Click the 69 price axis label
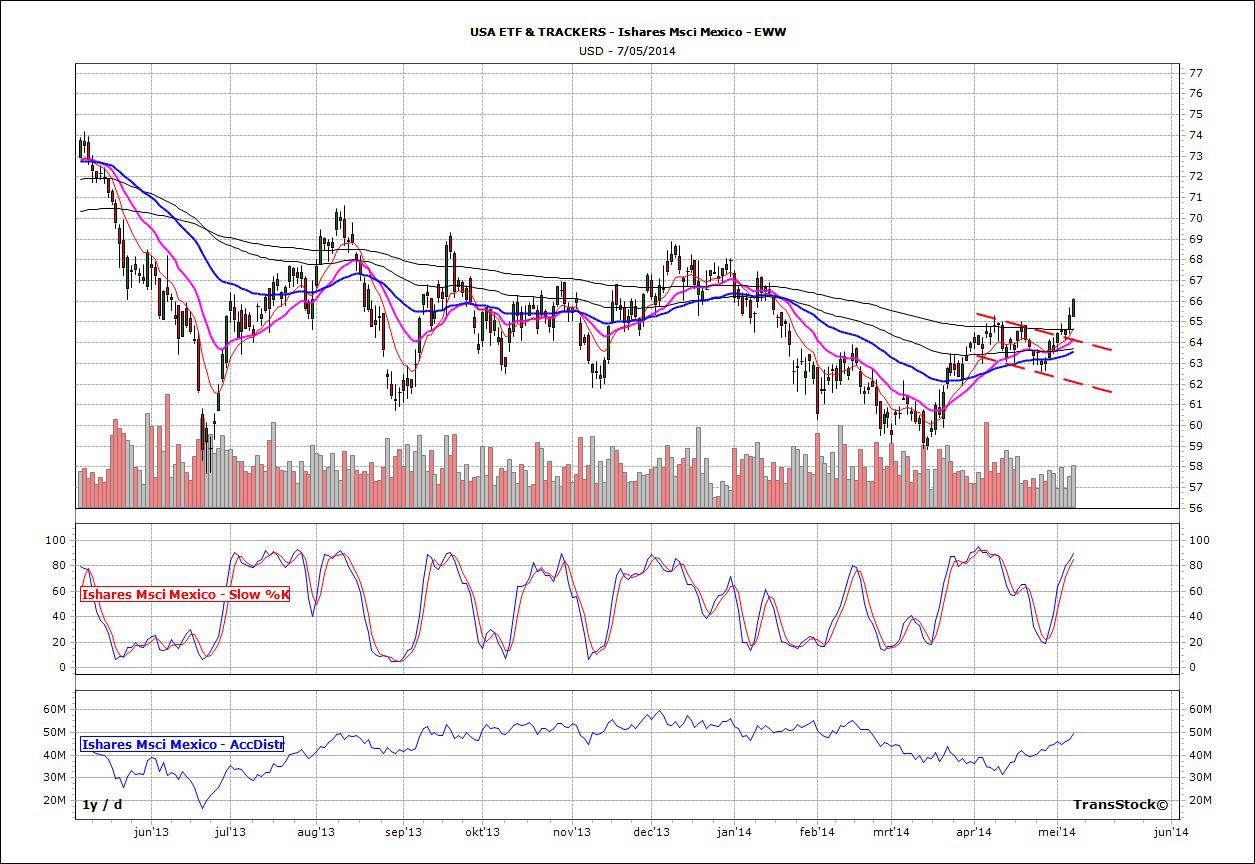 tap(1196, 239)
